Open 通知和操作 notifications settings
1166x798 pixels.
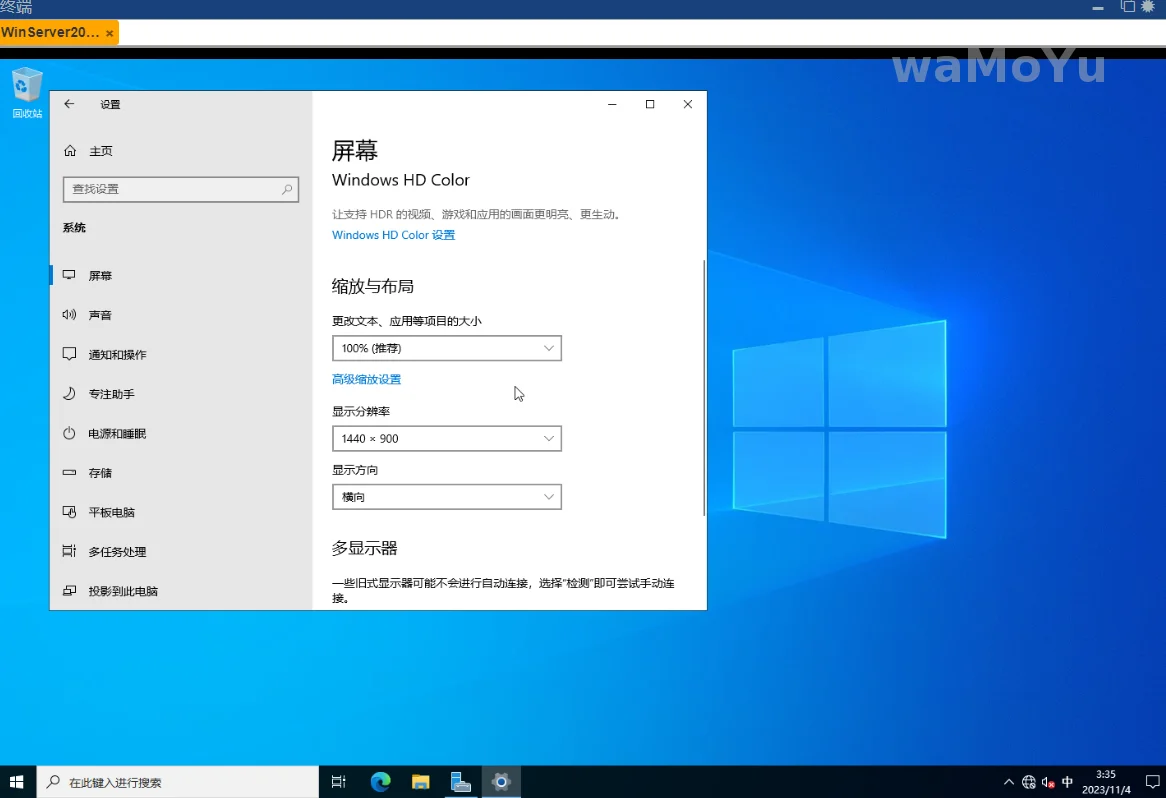(x=117, y=355)
